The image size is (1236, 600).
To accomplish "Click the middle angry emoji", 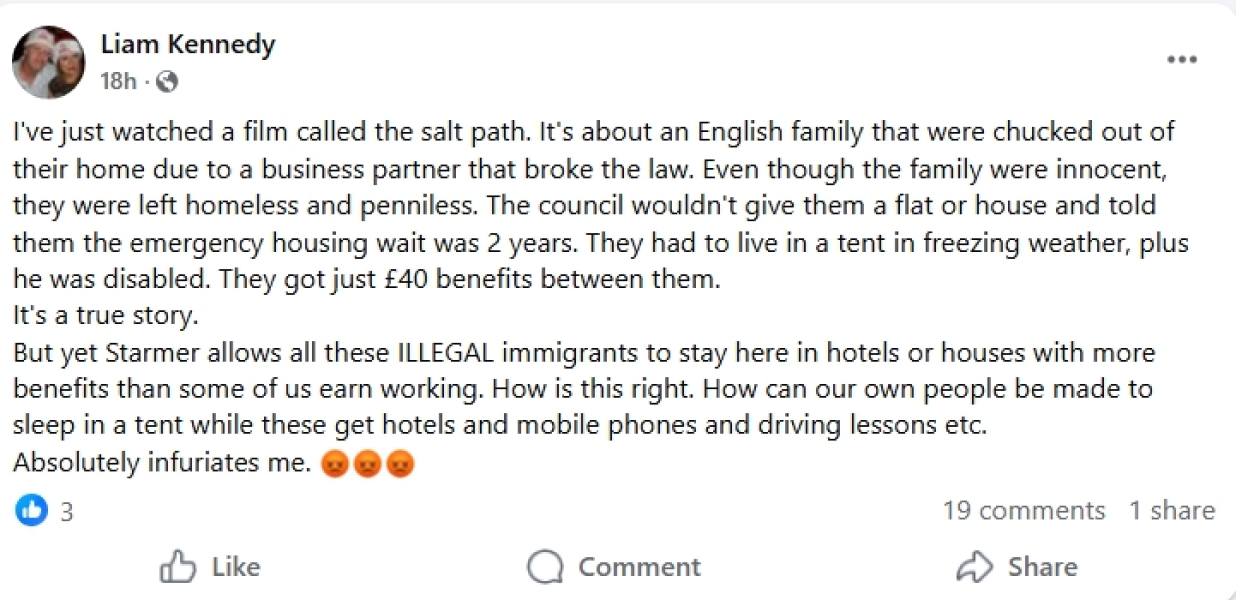I will (x=366, y=463).
